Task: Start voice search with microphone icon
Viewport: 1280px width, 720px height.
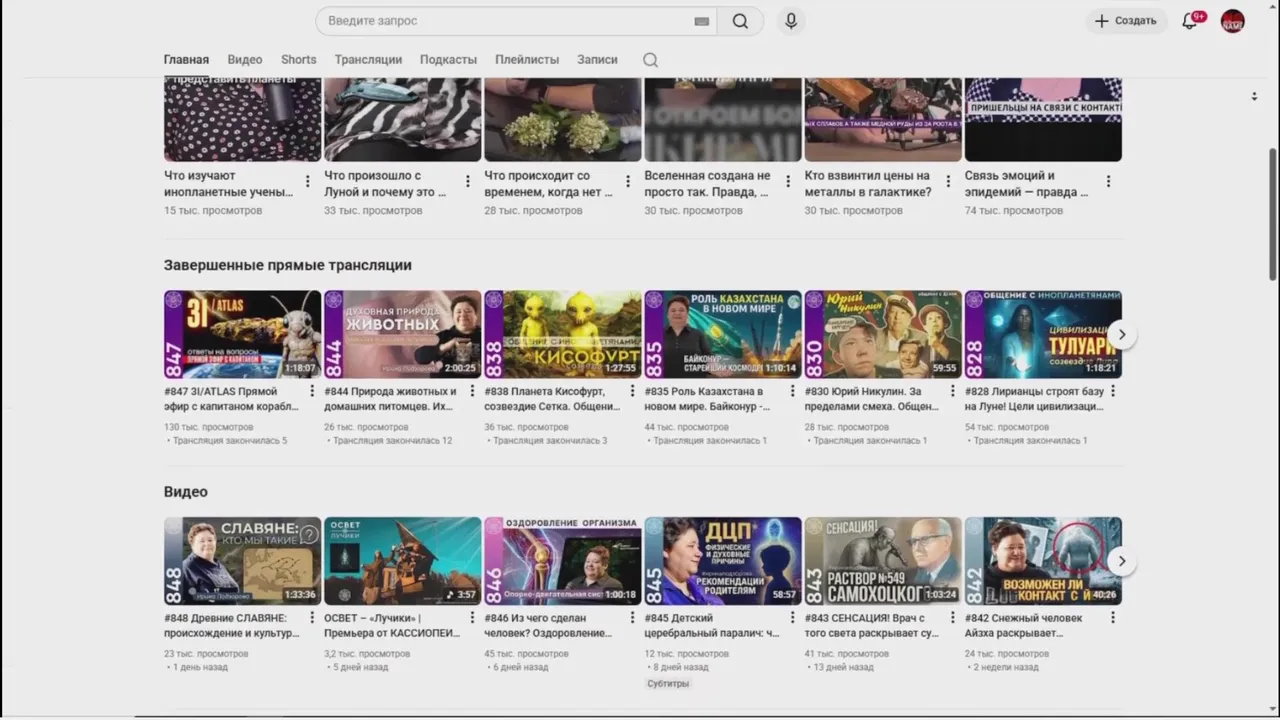Action: (791, 21)
